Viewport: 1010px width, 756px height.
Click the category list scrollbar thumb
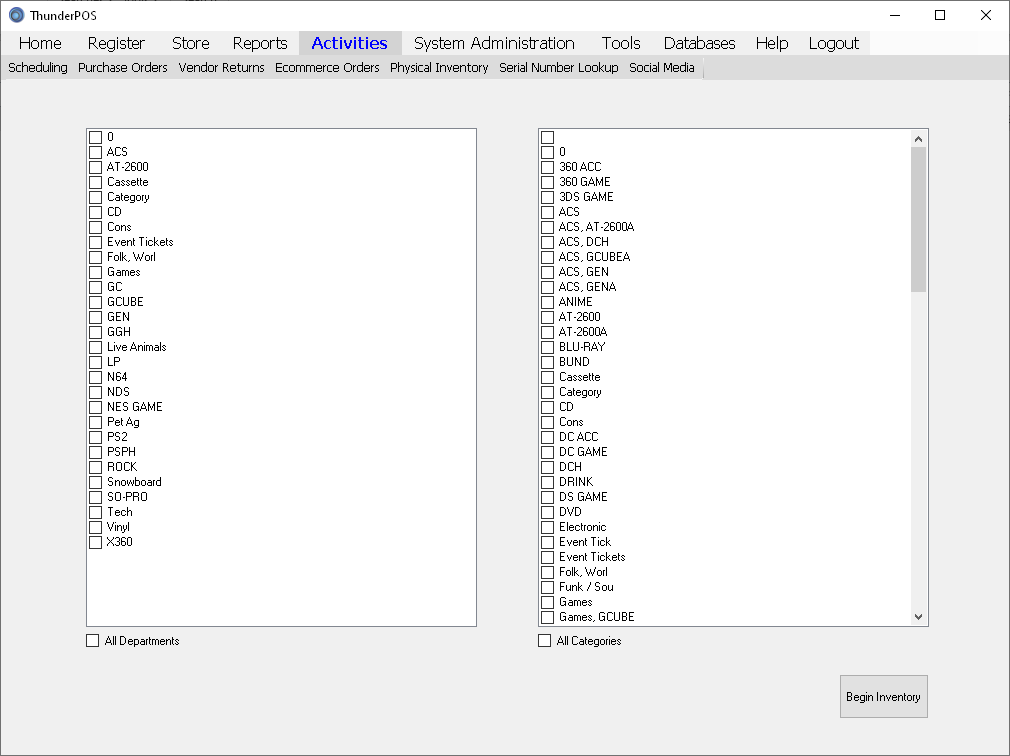(918, 218)
